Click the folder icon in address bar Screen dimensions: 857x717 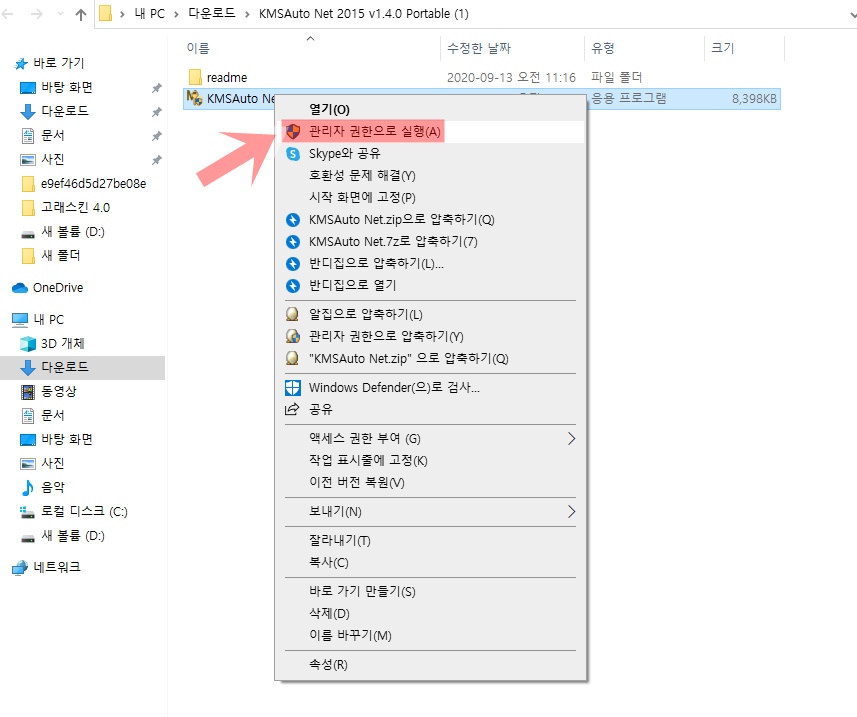point(105,14)
